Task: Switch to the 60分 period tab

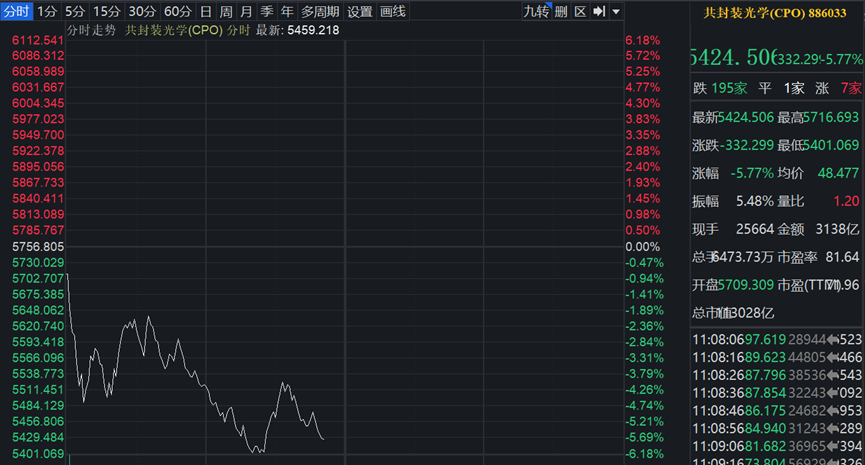Action: pyautogui.click(x=178, y=11)
